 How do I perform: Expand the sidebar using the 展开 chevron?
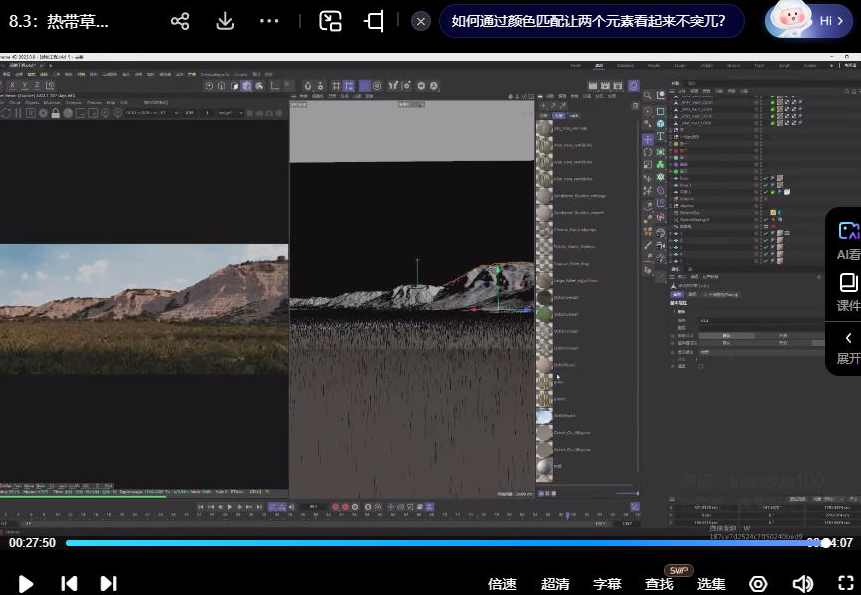(847, 345)
